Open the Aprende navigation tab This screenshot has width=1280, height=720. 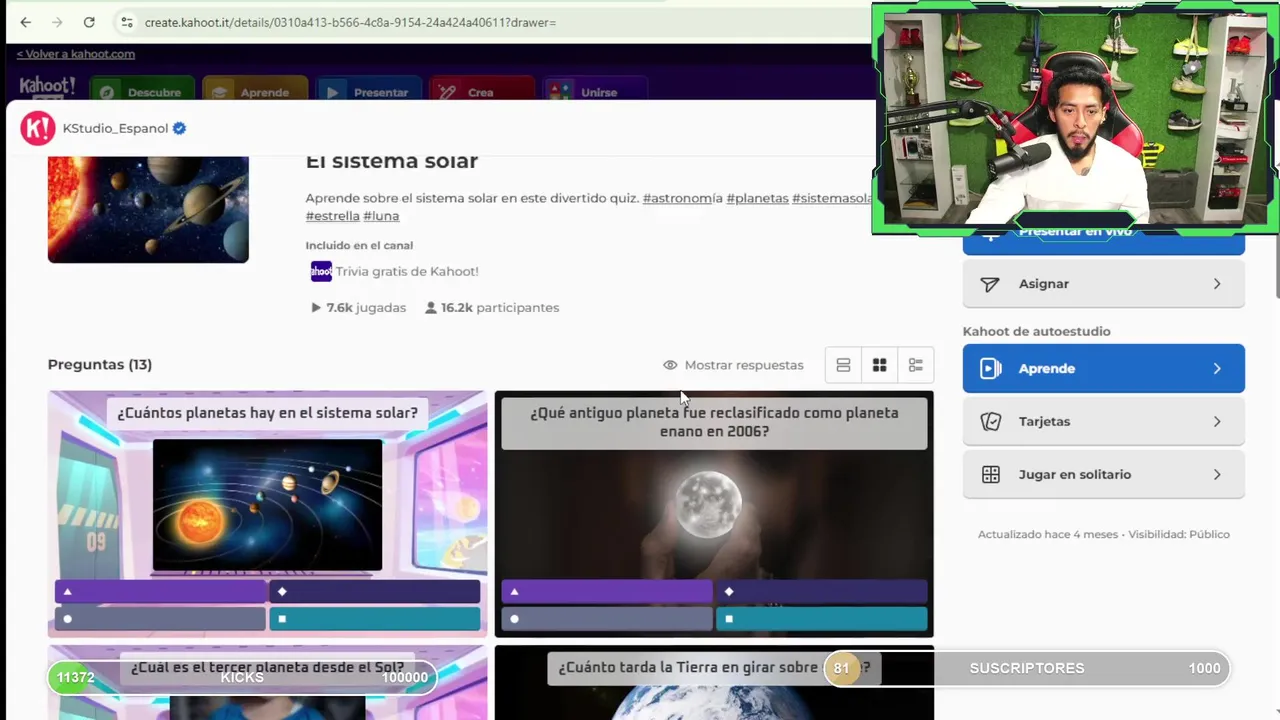click(254, 92)
